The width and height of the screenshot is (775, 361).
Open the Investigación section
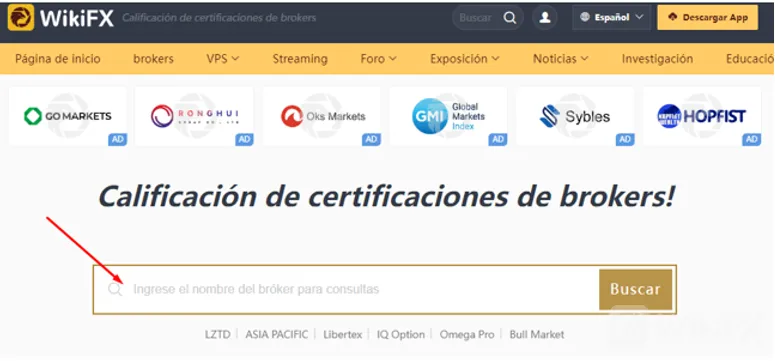[657, 59]
